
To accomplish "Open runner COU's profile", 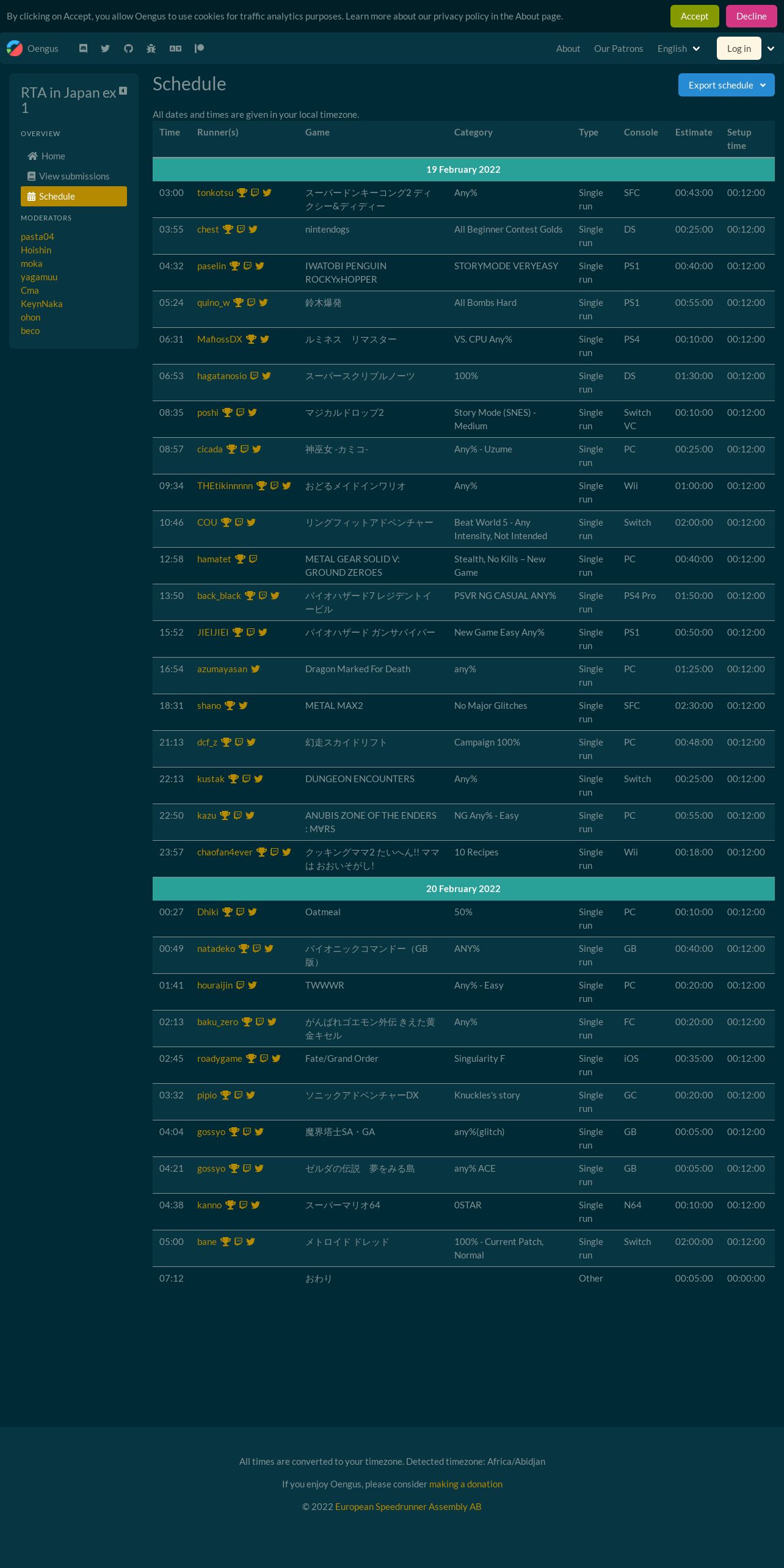I will coord(207,523).
